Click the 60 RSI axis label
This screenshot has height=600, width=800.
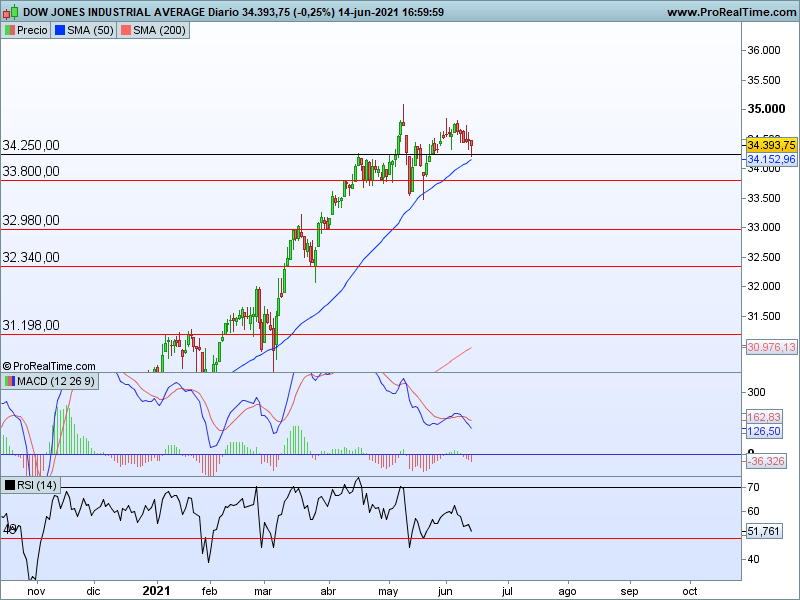pos(753,511)
